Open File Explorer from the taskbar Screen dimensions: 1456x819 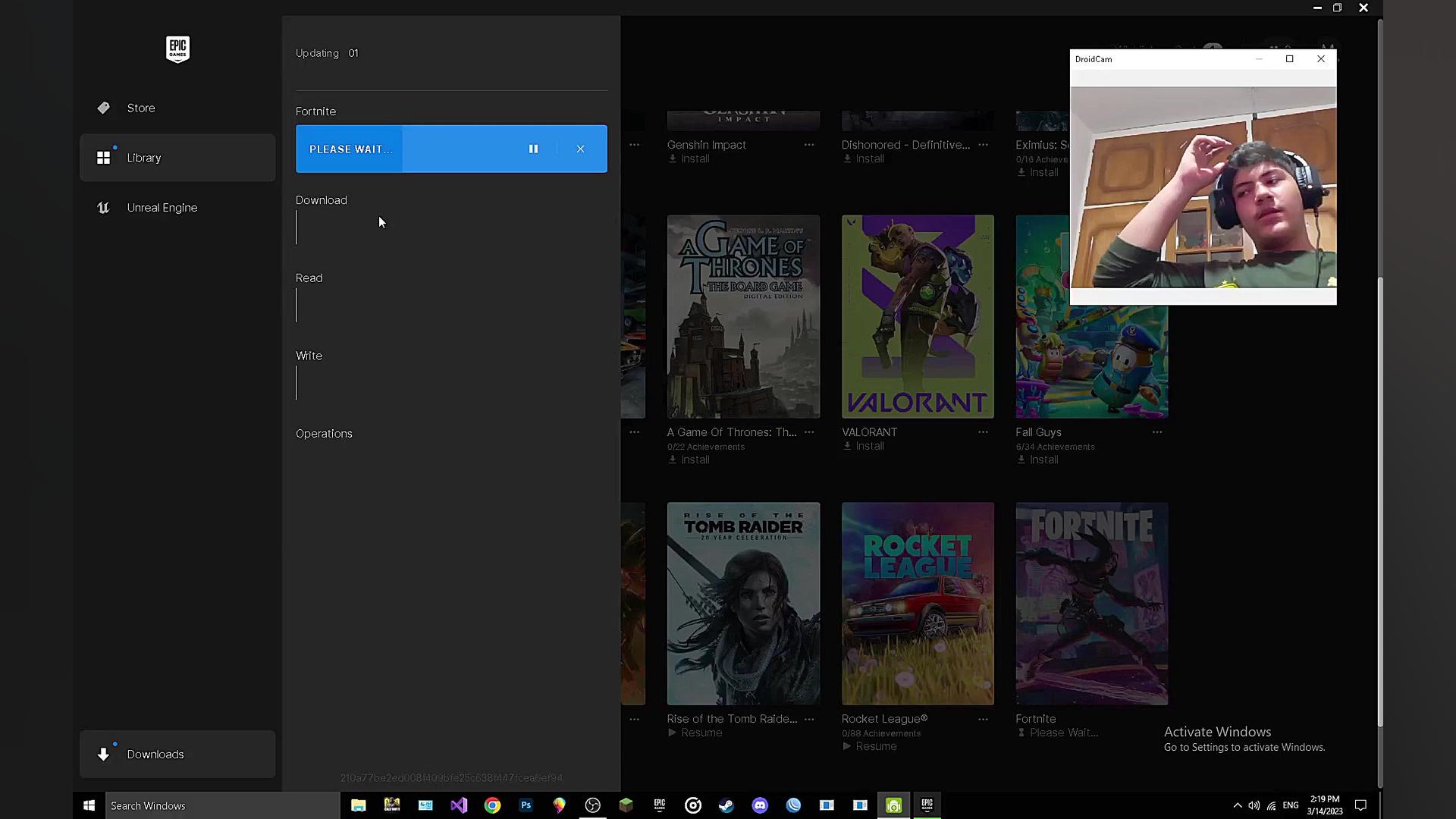pos(359,805)
